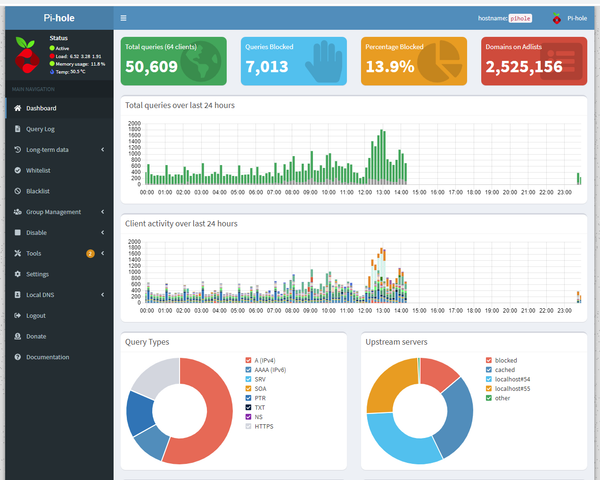Toggle the HTTPS query type checkbox
This screenshot has height=480, width=600.
[x=248, y=426]
